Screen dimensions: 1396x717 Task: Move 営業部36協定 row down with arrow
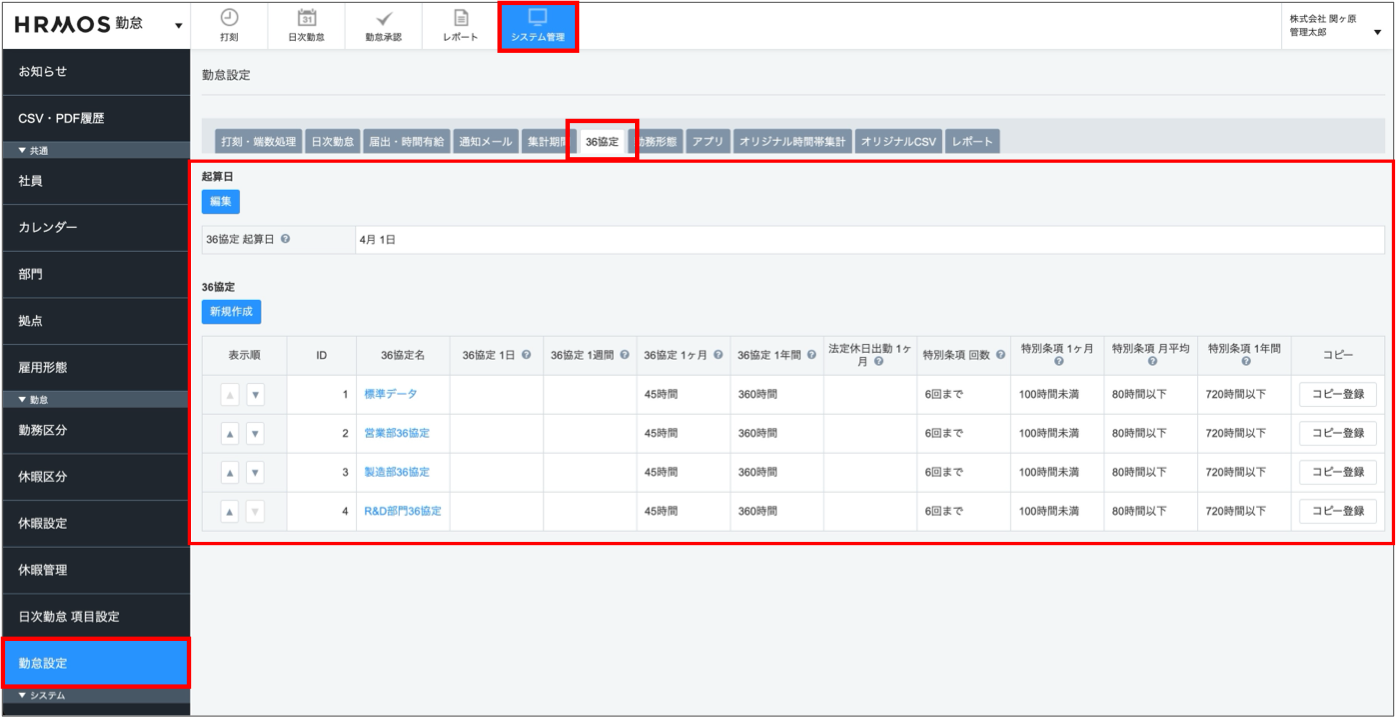(256, 434)
